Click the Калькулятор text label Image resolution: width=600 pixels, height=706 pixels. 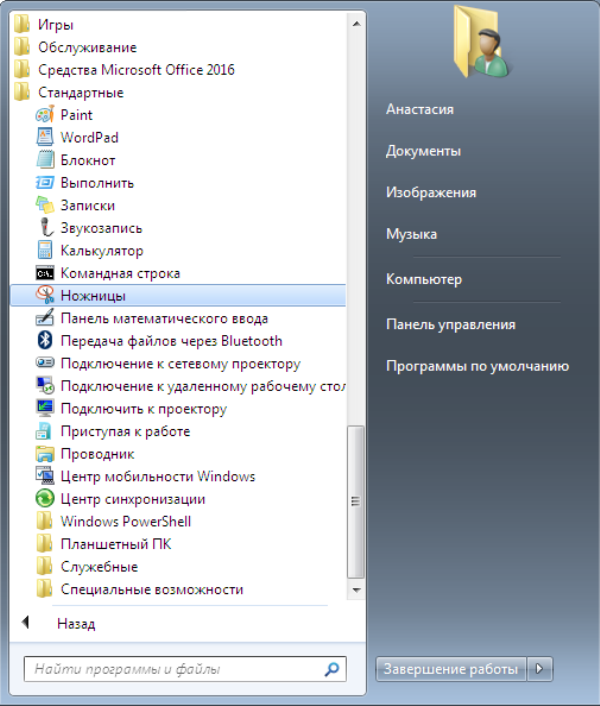pyautogui.click(x=102, y=250)
